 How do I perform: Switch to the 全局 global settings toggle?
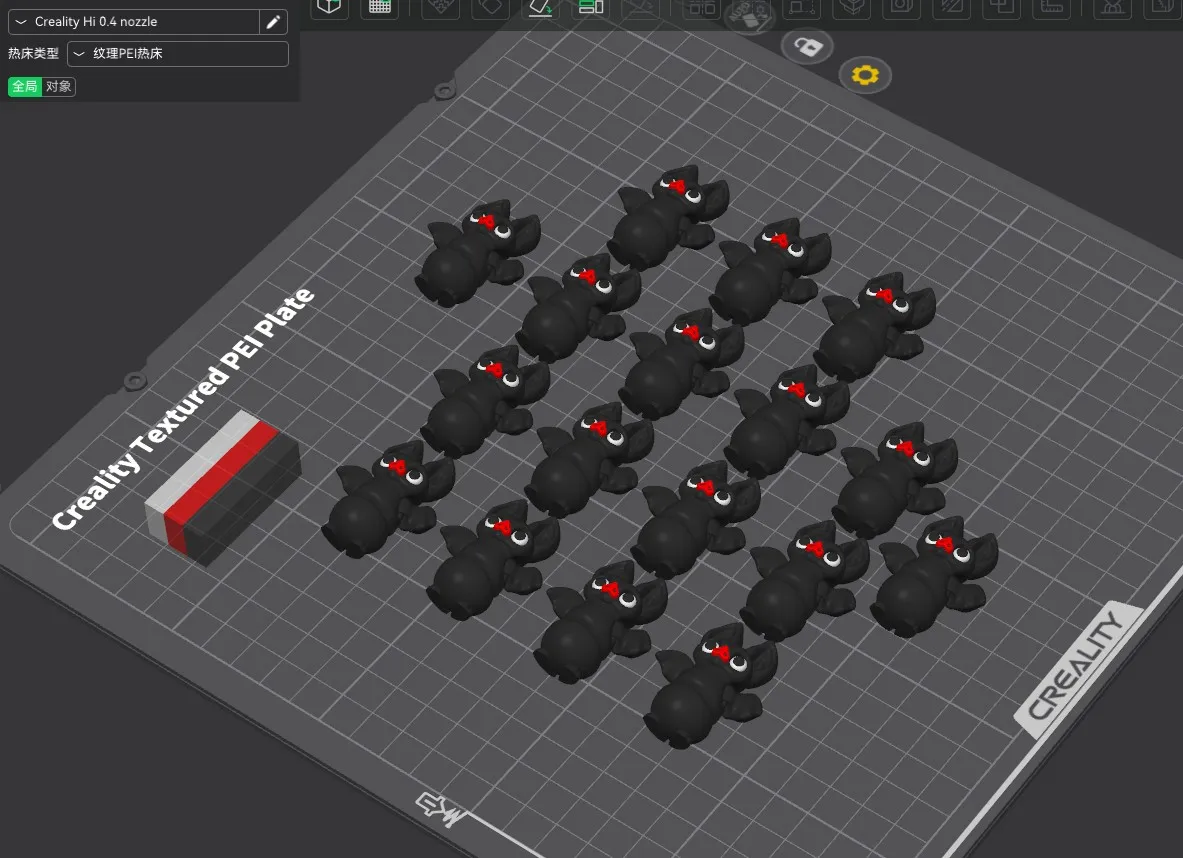tap(25, 87)
